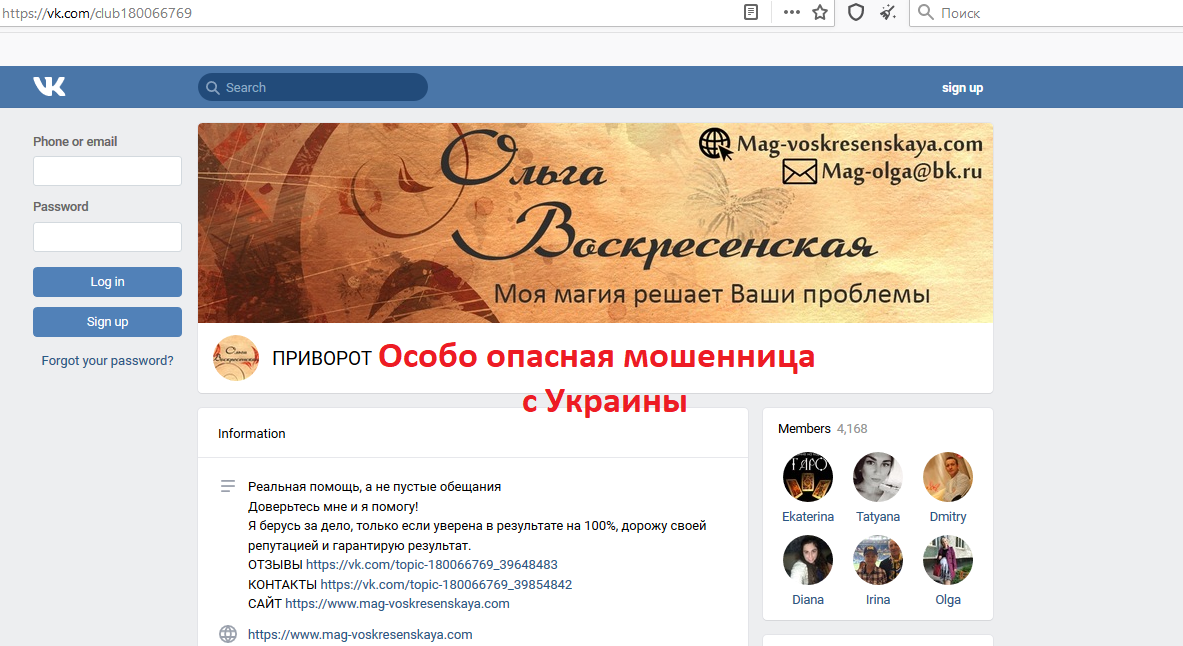Open reader view icon in address bar
The width and height of the screenshot is (1183, 646).
751,13
